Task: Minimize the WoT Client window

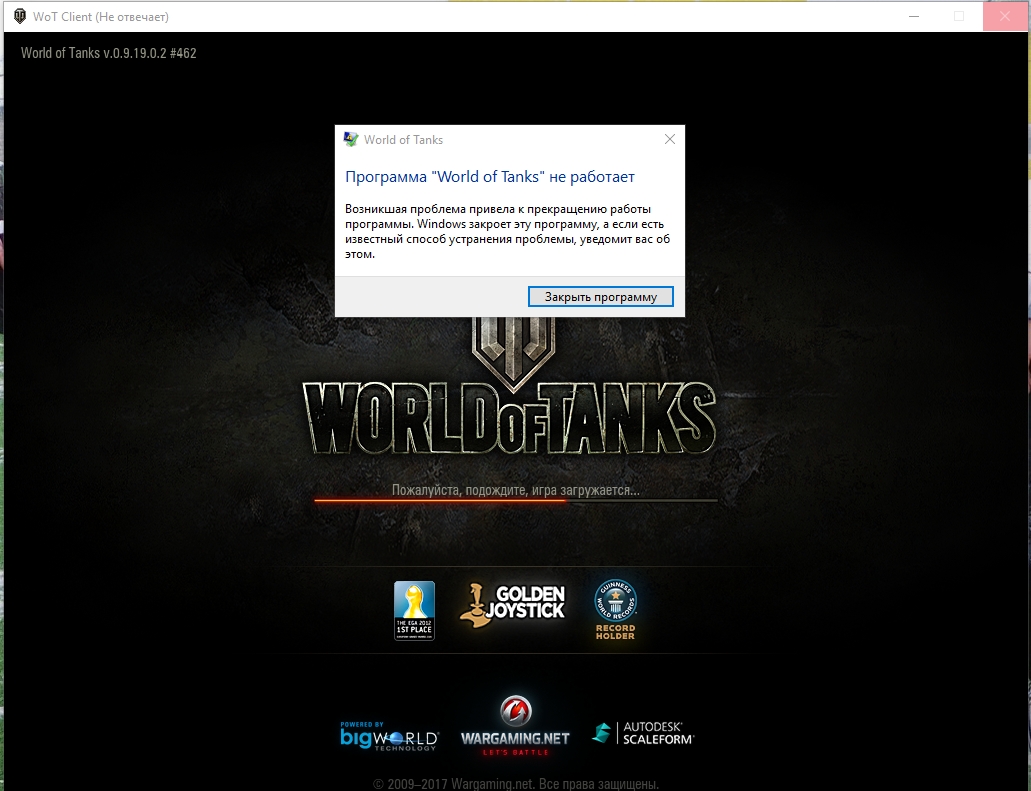Action: pos(913,16)
